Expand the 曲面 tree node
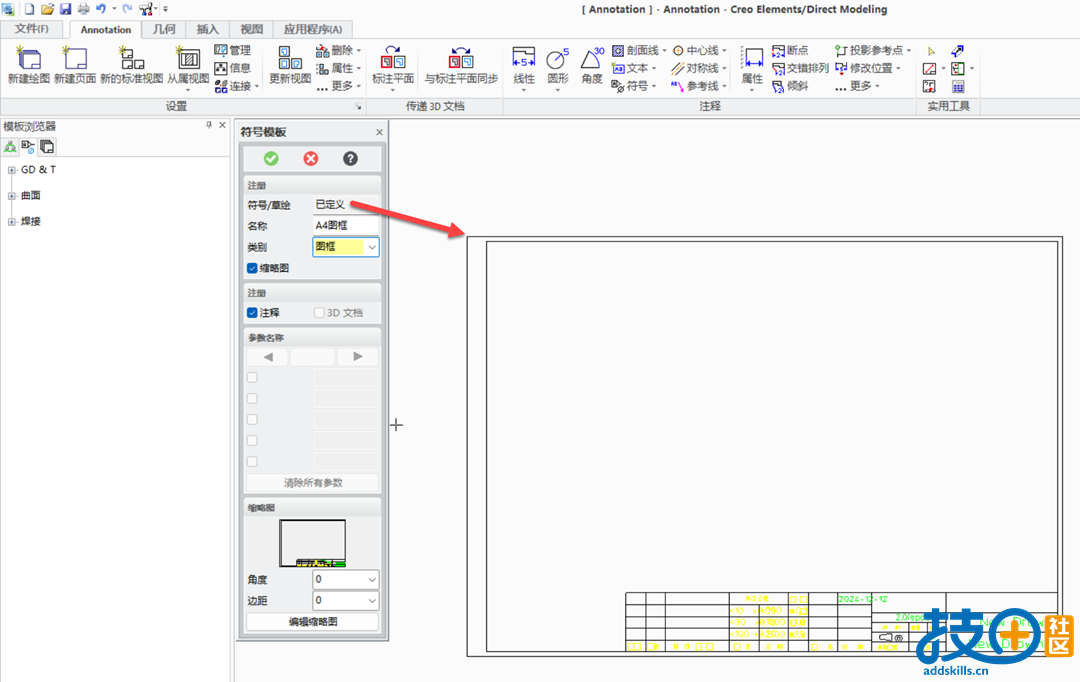The width and height of the screenshot is (1080, 682). (x=12, y=196)
